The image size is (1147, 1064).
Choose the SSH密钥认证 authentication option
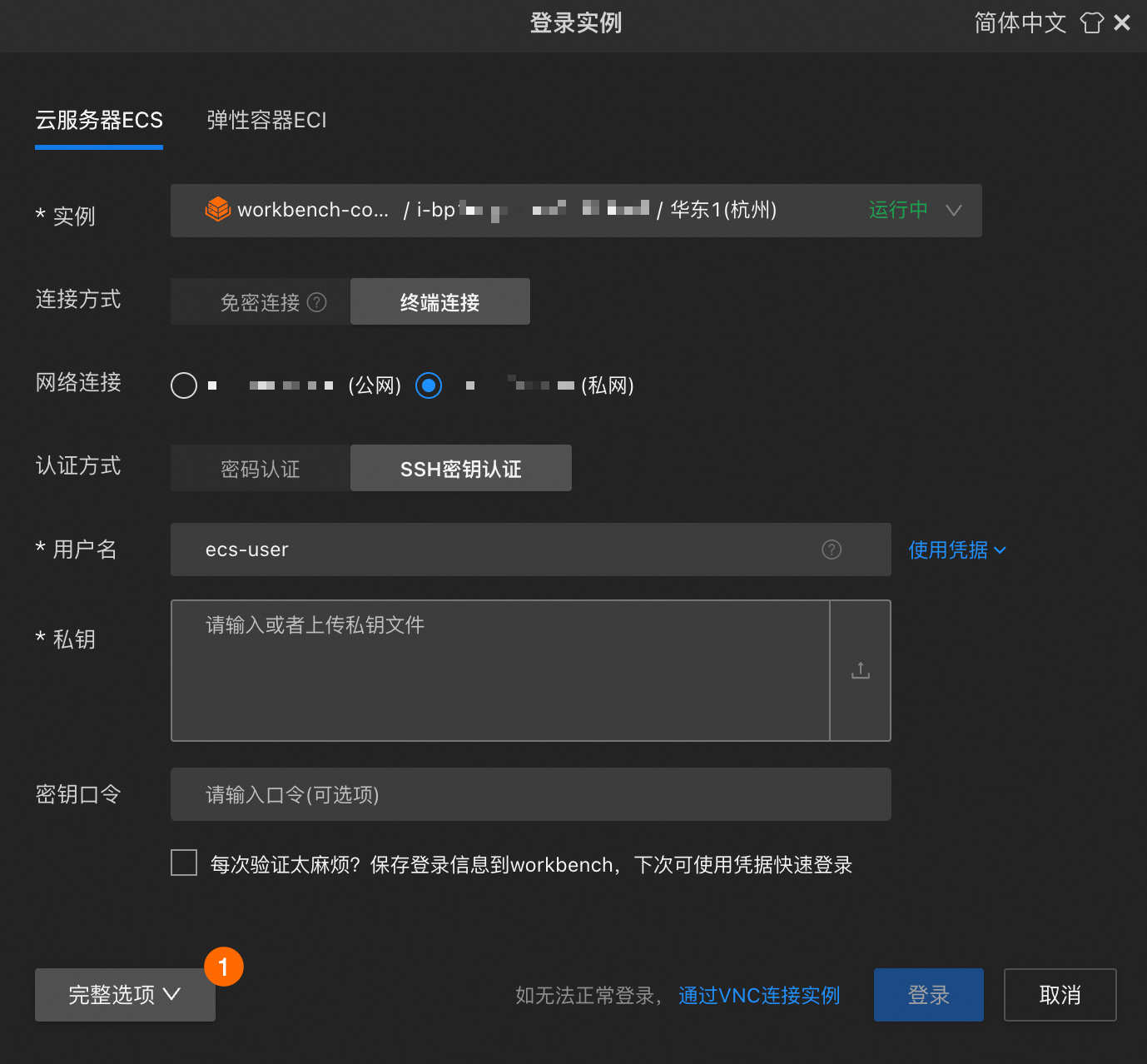[x=461, y=468]
